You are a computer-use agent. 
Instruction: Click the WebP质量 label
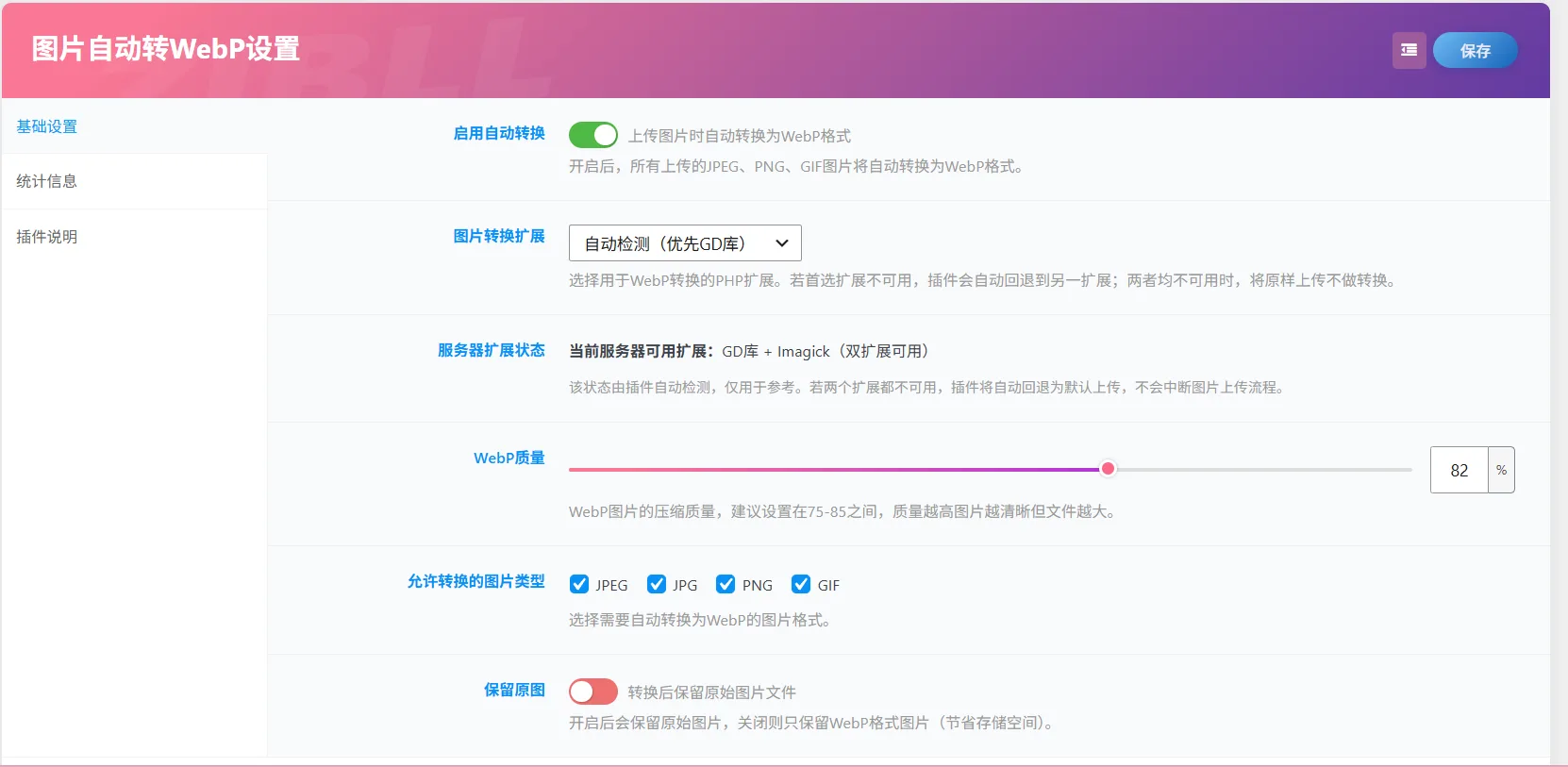509,458
